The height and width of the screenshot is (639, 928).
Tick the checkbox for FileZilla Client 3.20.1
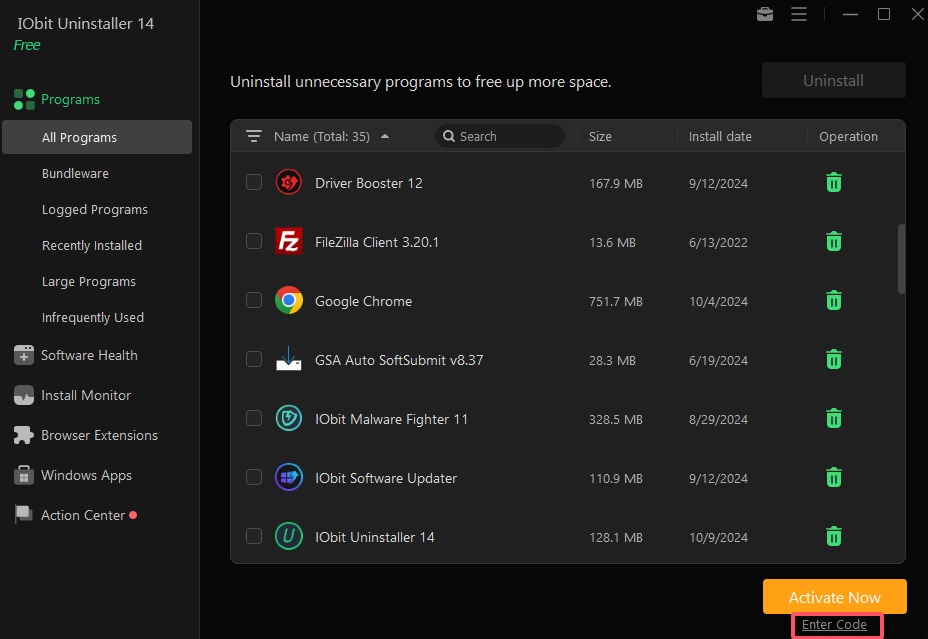point(254,241)
